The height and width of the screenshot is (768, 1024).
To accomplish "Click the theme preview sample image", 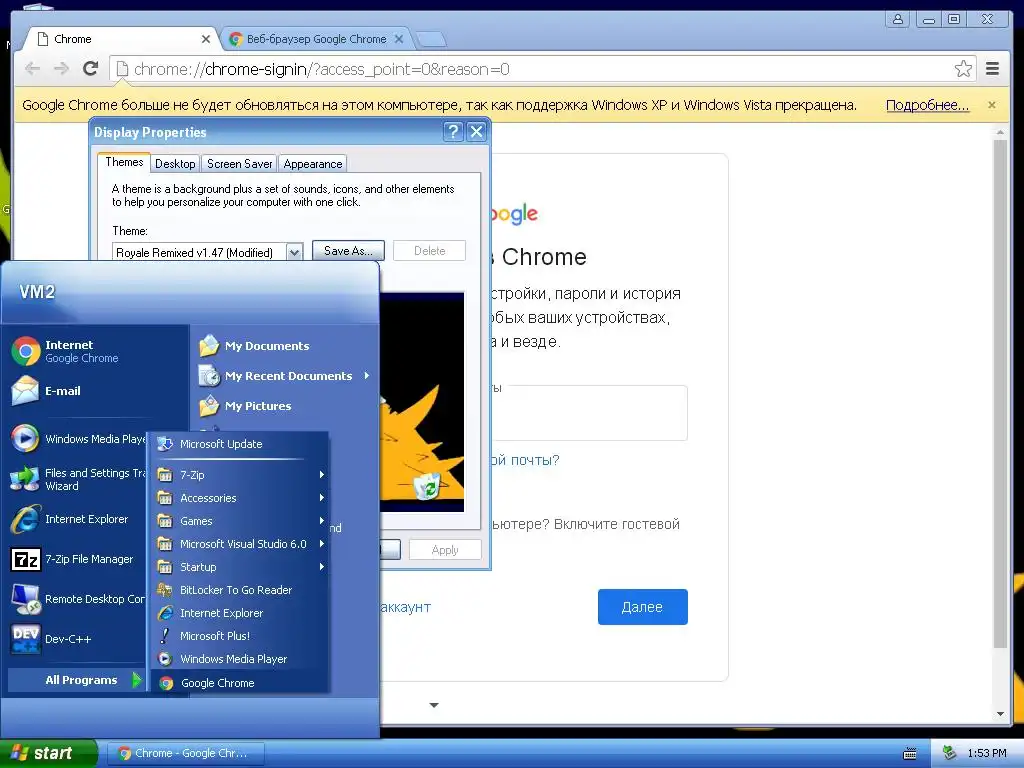I will pos(422,402).
